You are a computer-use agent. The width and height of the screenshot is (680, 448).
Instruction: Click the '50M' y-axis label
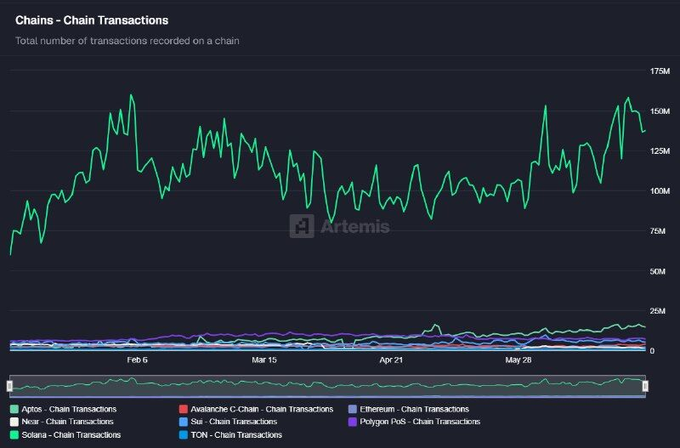click(657, 271)
